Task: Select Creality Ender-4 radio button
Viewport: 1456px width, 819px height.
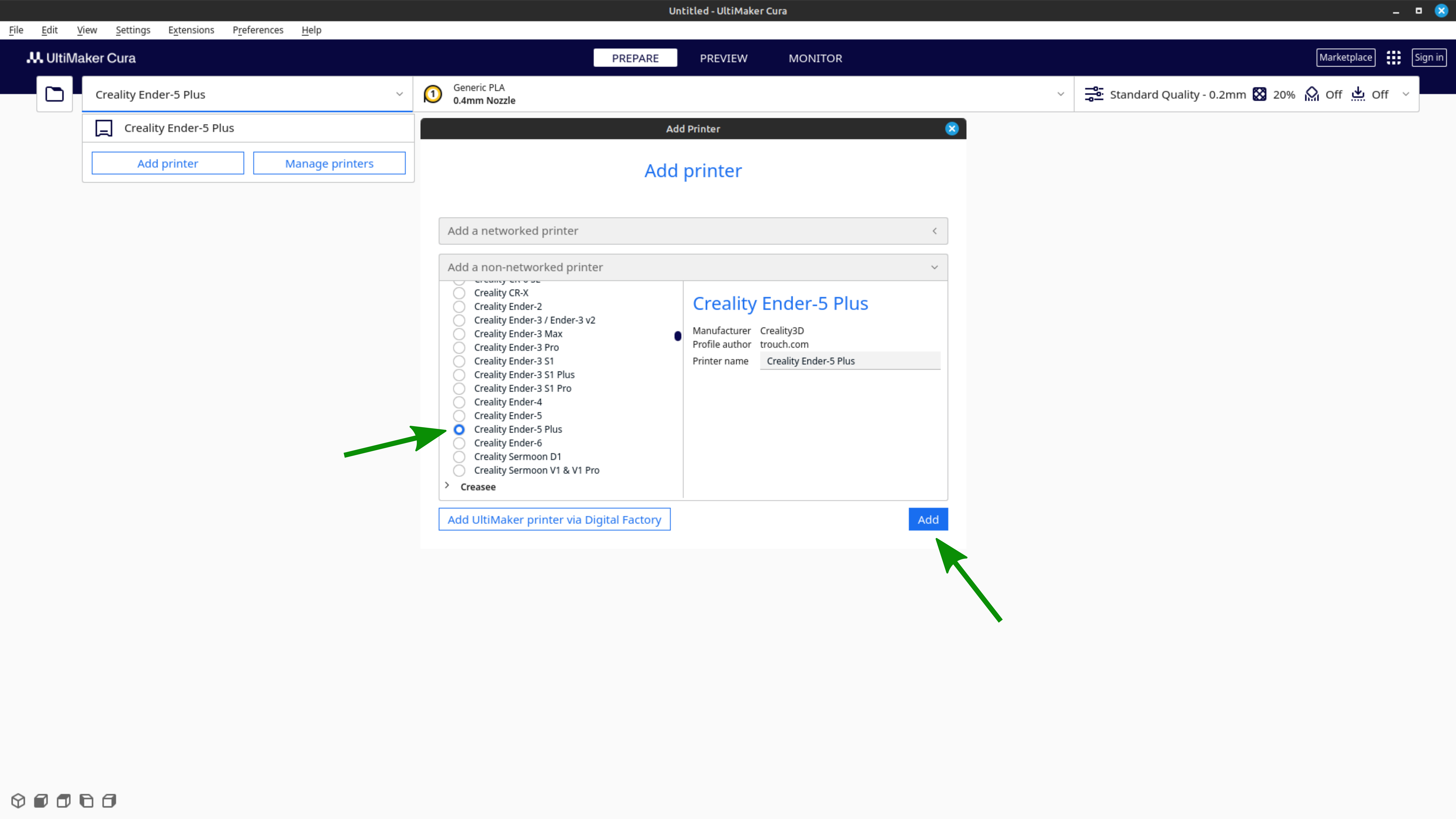Action: click(459, 402)
